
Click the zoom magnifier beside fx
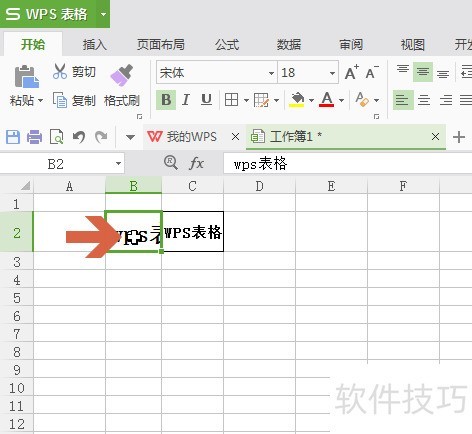(171, 163)
